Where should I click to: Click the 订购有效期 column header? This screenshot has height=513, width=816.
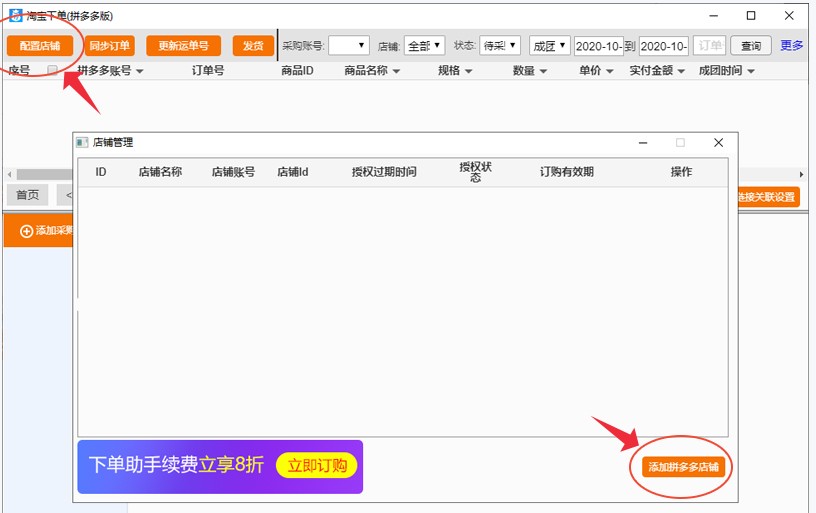(x=567, y=172)
